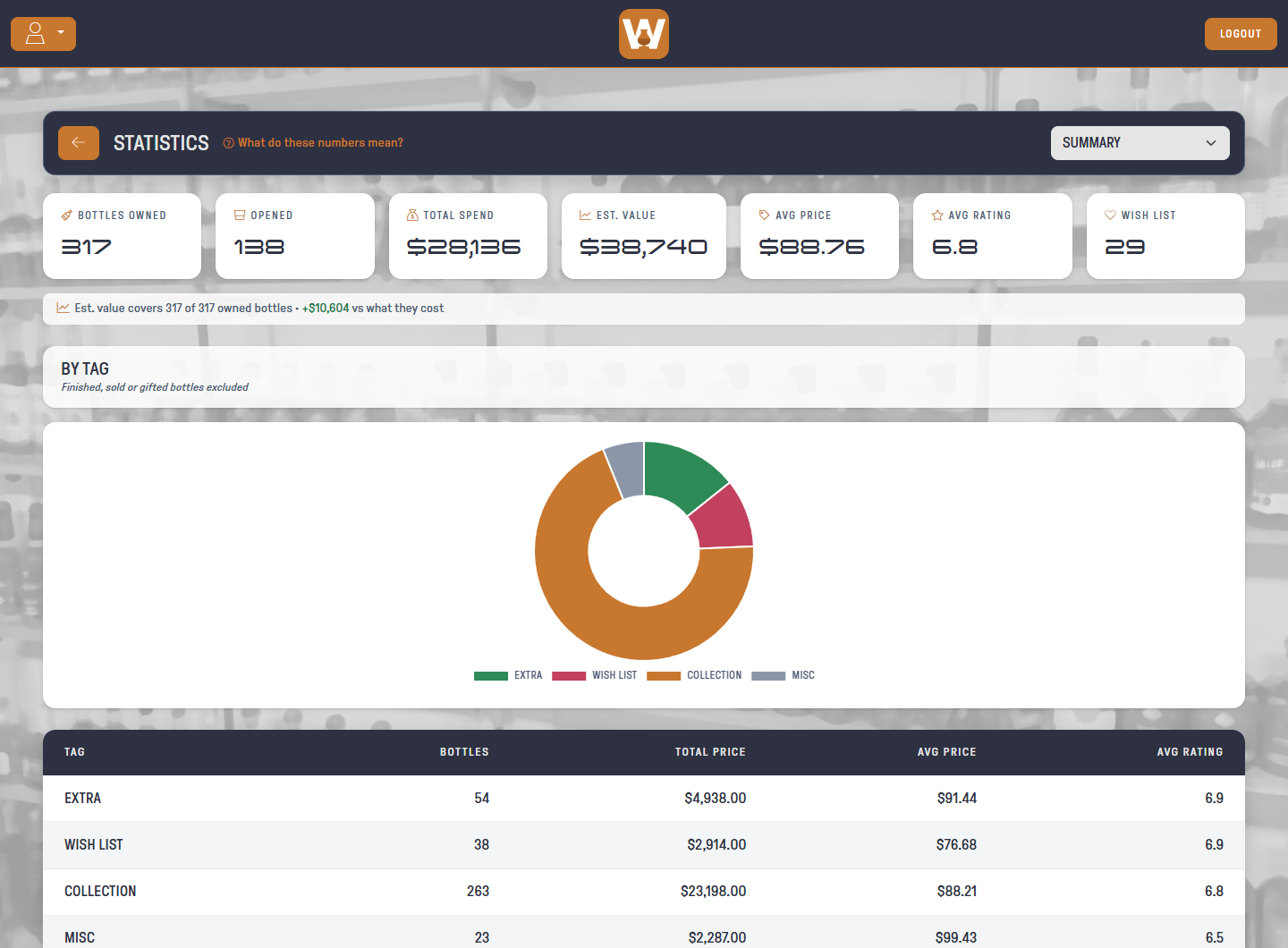Sort by the AVG RATING column header
Screen dimensions: 1288x948
click(x=1190, y=752)
